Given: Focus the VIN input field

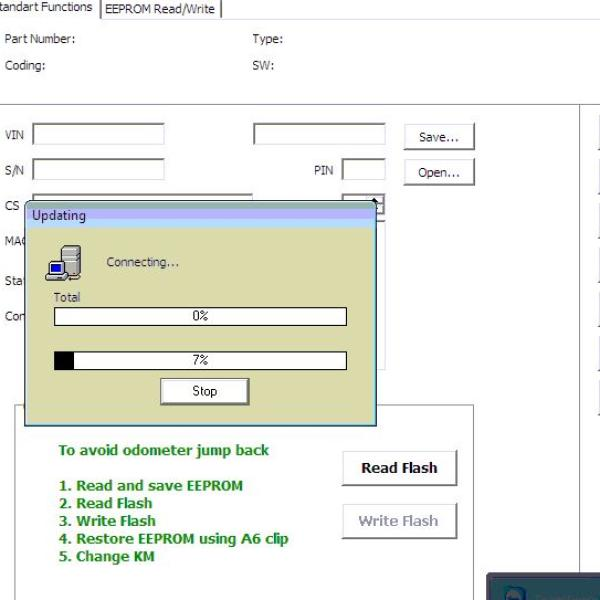Looking at the screenshot, I should point(98,134).
